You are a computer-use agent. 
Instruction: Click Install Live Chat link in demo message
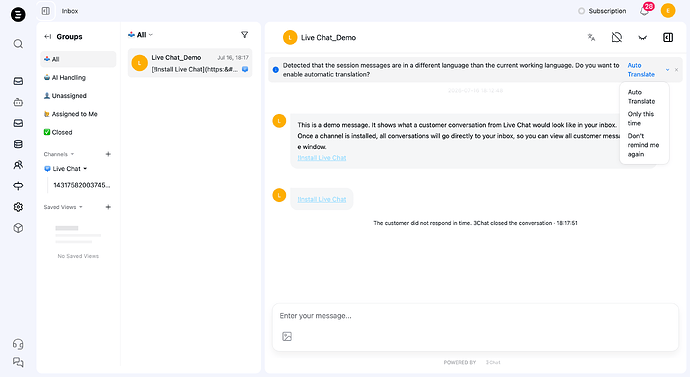[x=322, y=157]
